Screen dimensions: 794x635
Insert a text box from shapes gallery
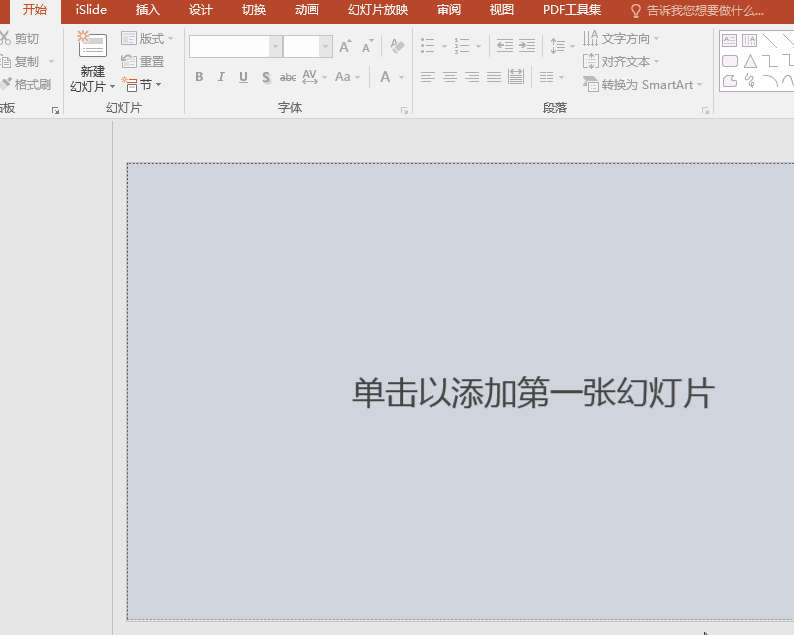[729, 41]
